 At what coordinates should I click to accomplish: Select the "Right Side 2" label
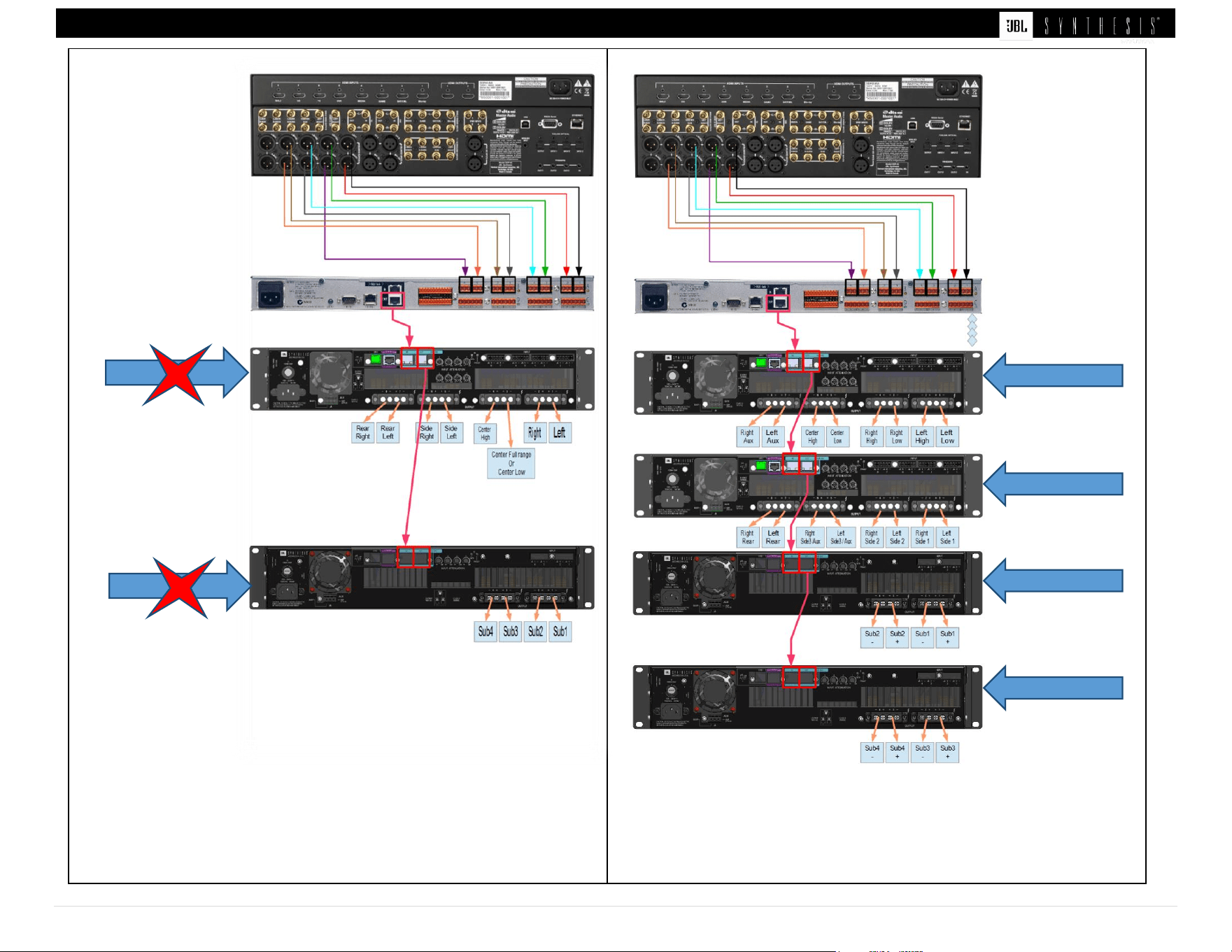pyautogui.click(x=872, y=537)
